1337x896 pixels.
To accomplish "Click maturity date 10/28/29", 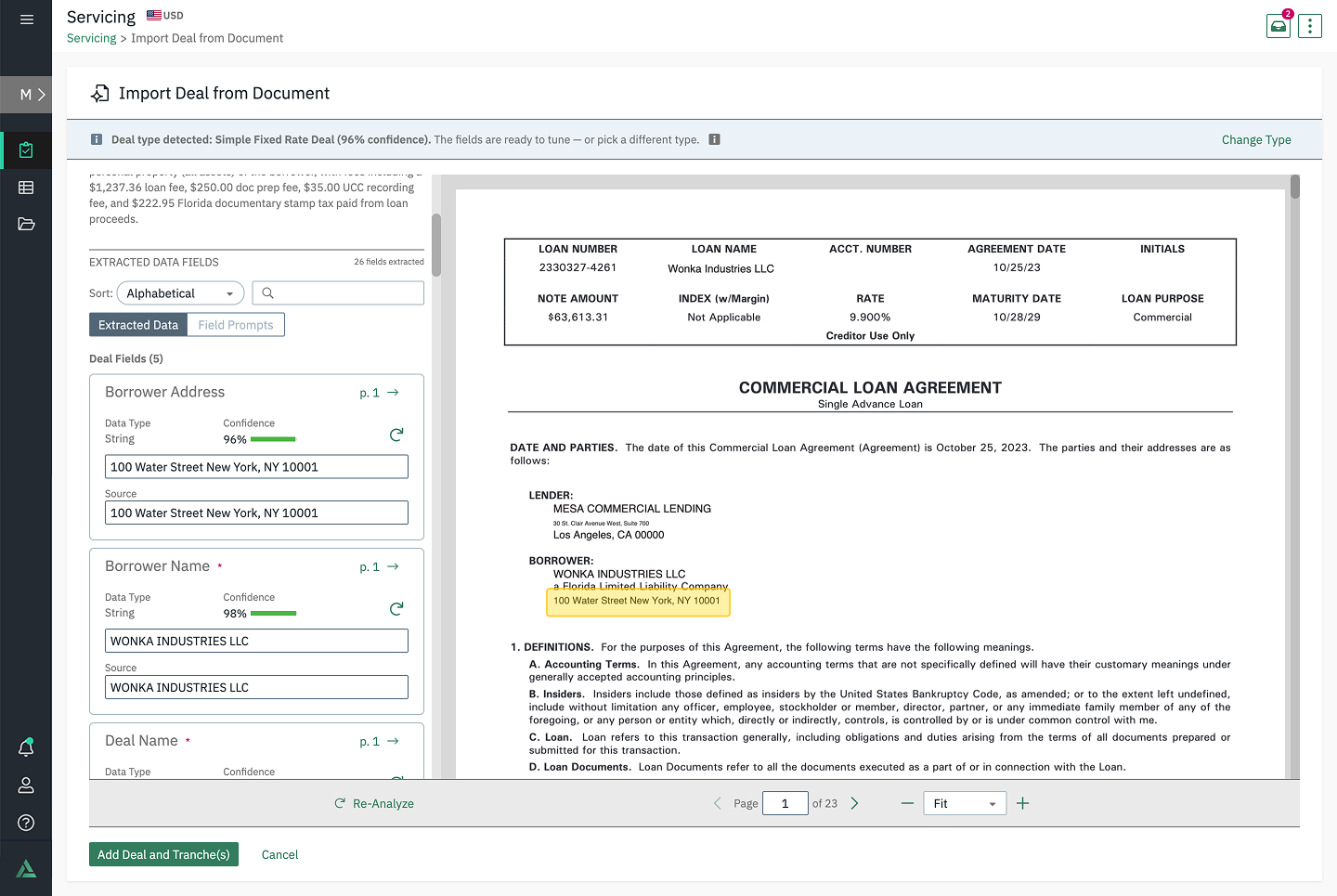I will click(x=1017, y=318).
